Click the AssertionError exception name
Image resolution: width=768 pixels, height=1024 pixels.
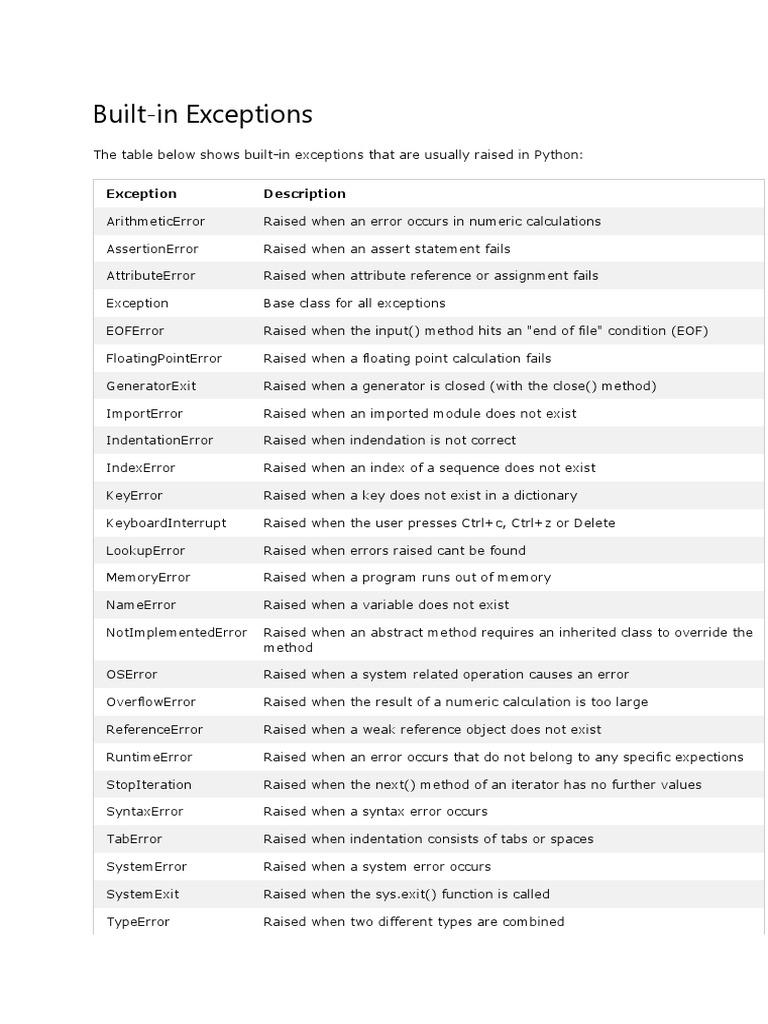pos(152,249)
